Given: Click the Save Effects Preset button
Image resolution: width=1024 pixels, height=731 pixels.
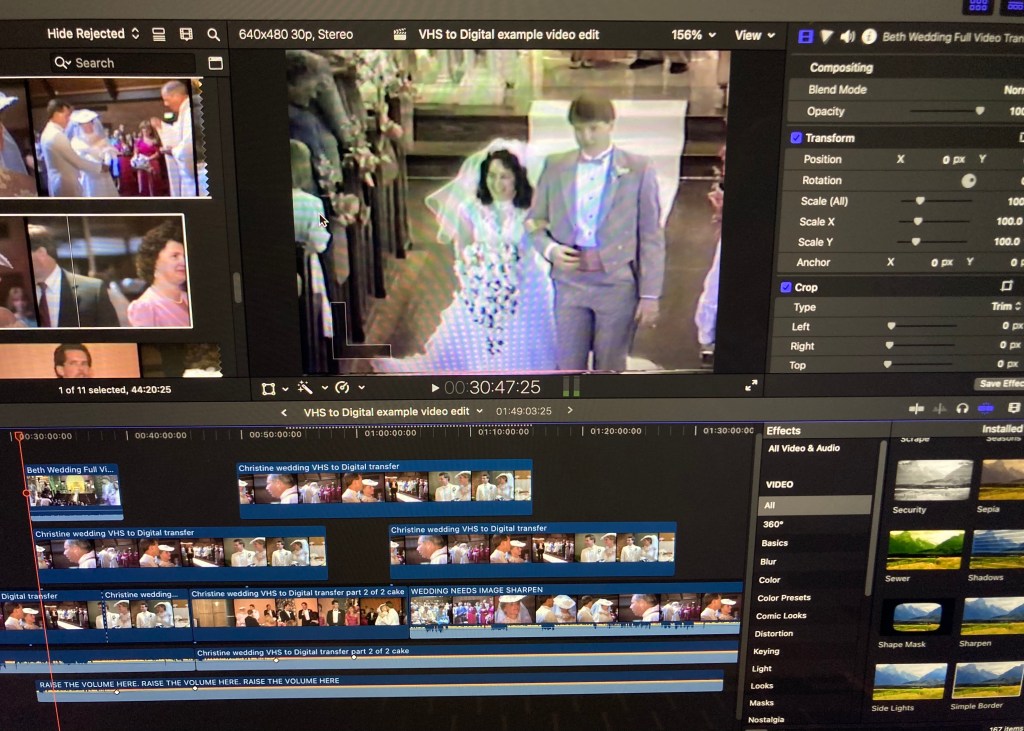Looking at the screenshot, I should click(x=998, y=384).
